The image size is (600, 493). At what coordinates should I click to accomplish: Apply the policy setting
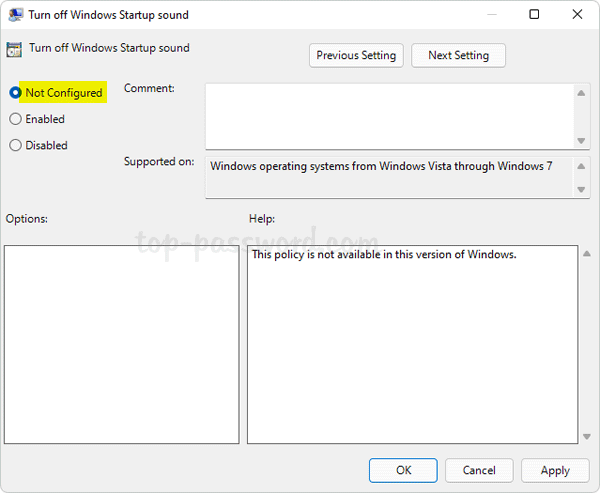(555, 470)
